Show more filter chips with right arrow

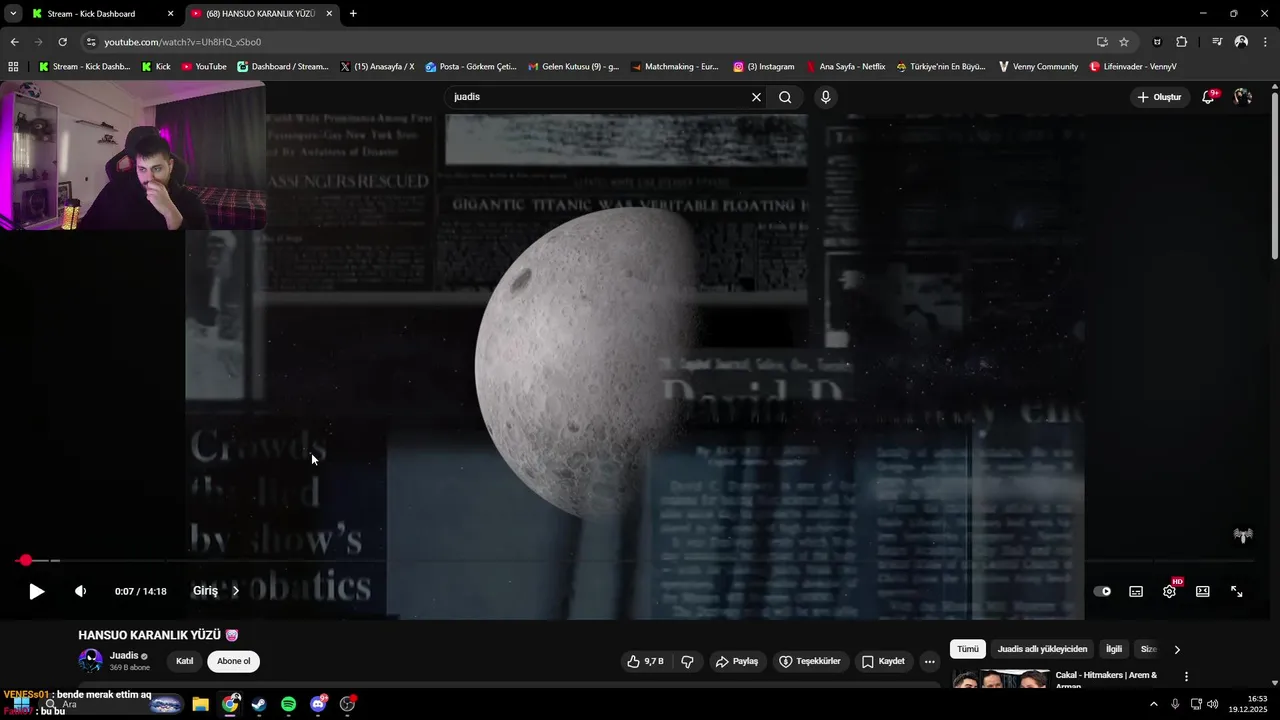pos(1177,649)
